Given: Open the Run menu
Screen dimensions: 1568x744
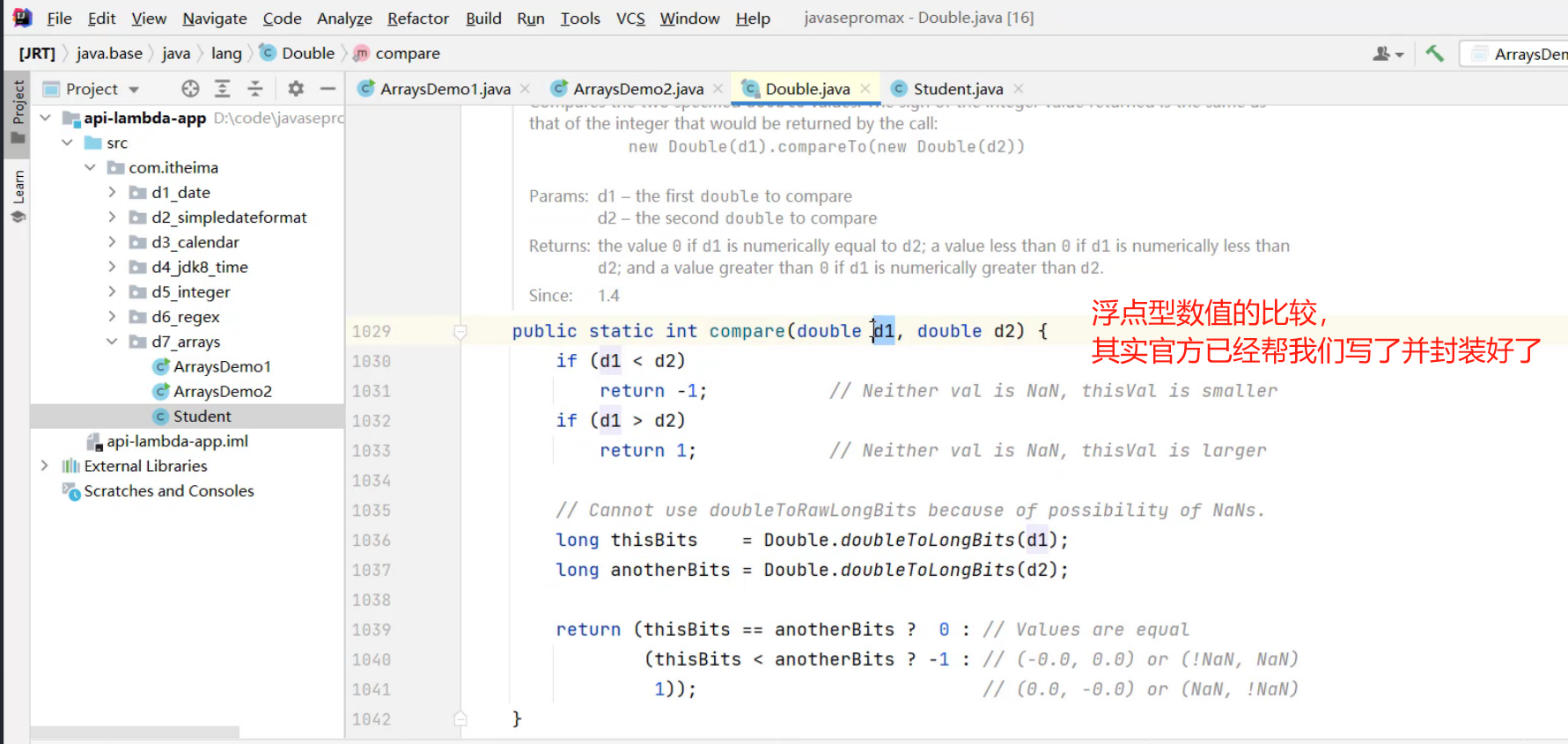Looking at the screenshot, I should coord(531,18).
